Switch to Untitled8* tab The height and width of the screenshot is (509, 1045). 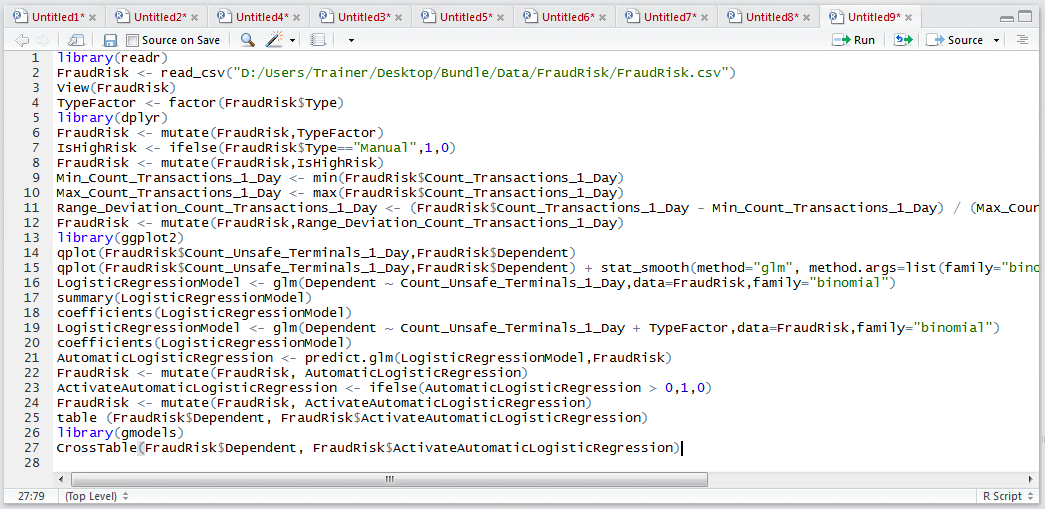pos(766,17)
